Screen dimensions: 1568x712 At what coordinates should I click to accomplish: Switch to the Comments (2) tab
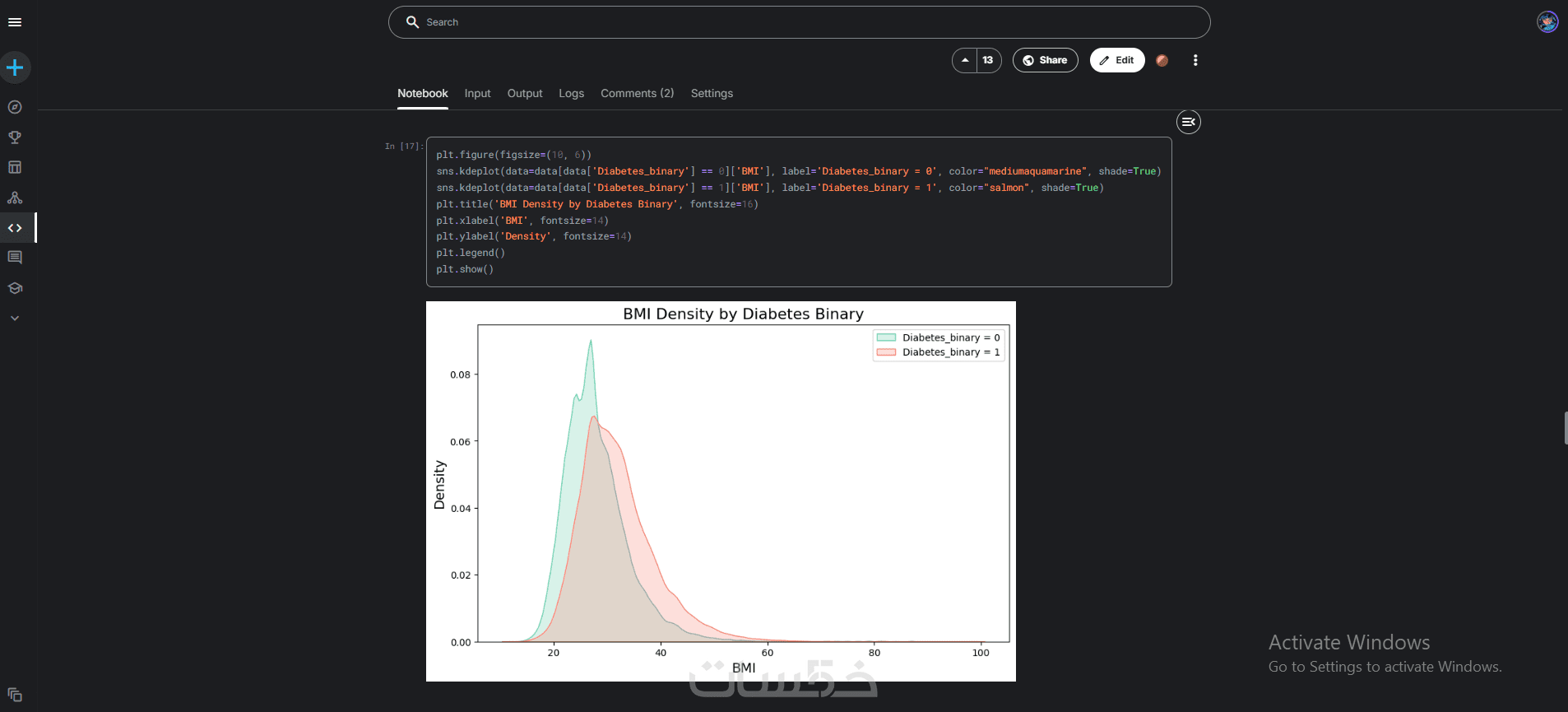coord(638,94)
